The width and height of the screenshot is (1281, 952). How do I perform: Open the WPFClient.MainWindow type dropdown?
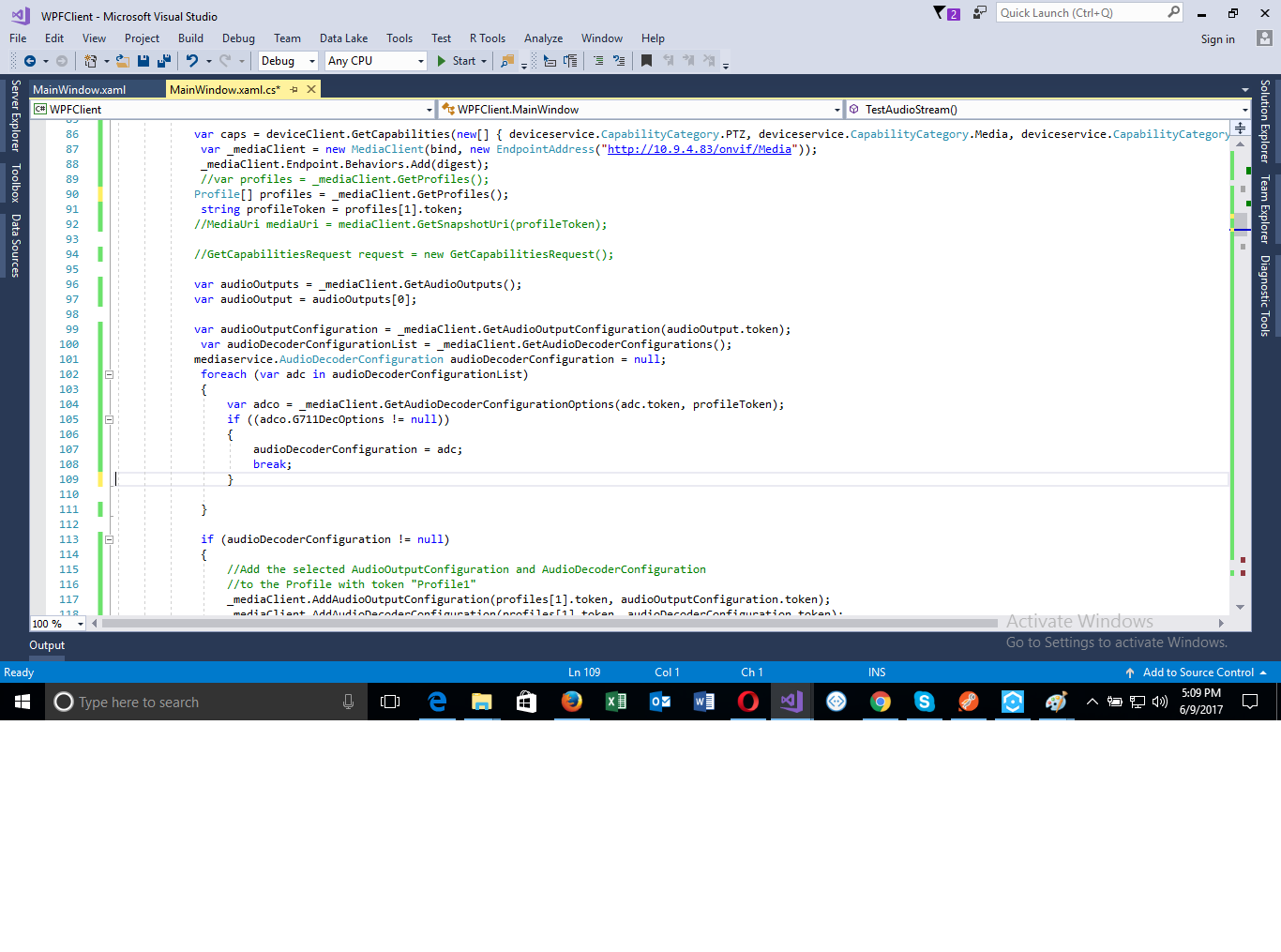(x=640, y=110)
